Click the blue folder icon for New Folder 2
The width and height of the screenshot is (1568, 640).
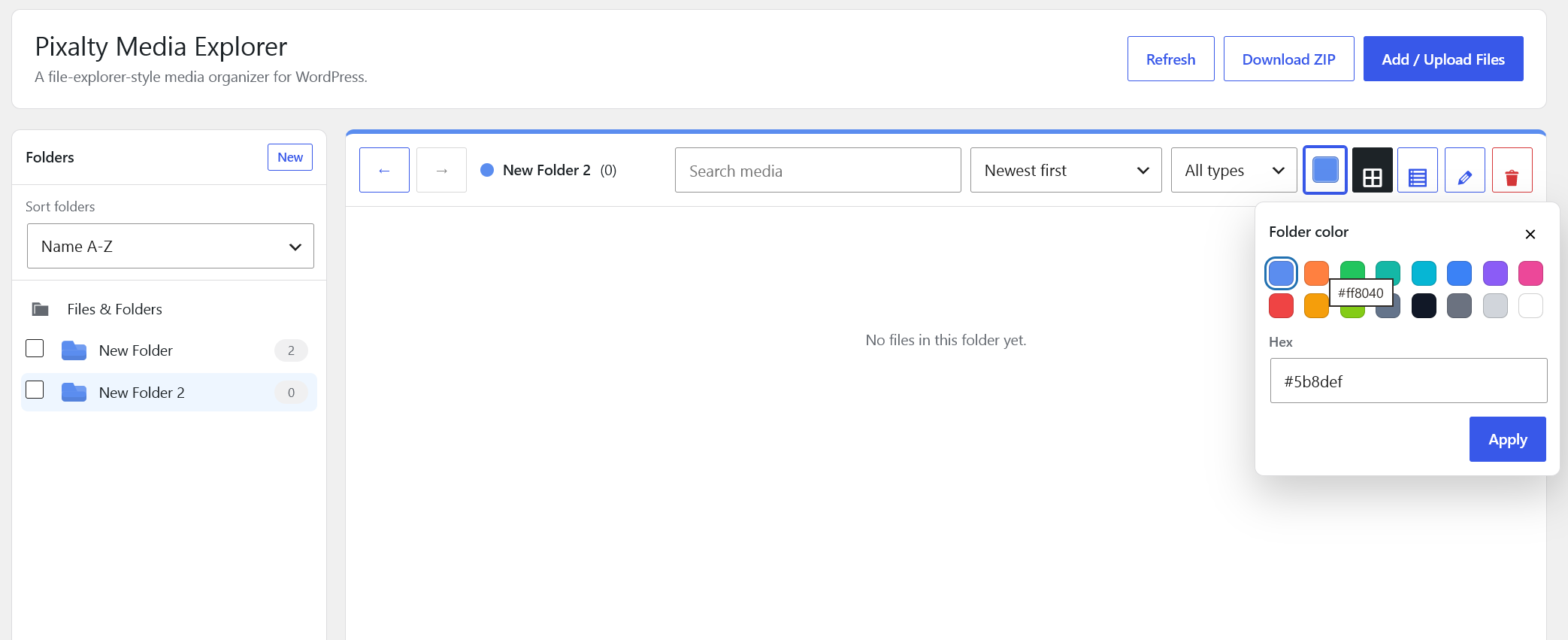point(74,393)
